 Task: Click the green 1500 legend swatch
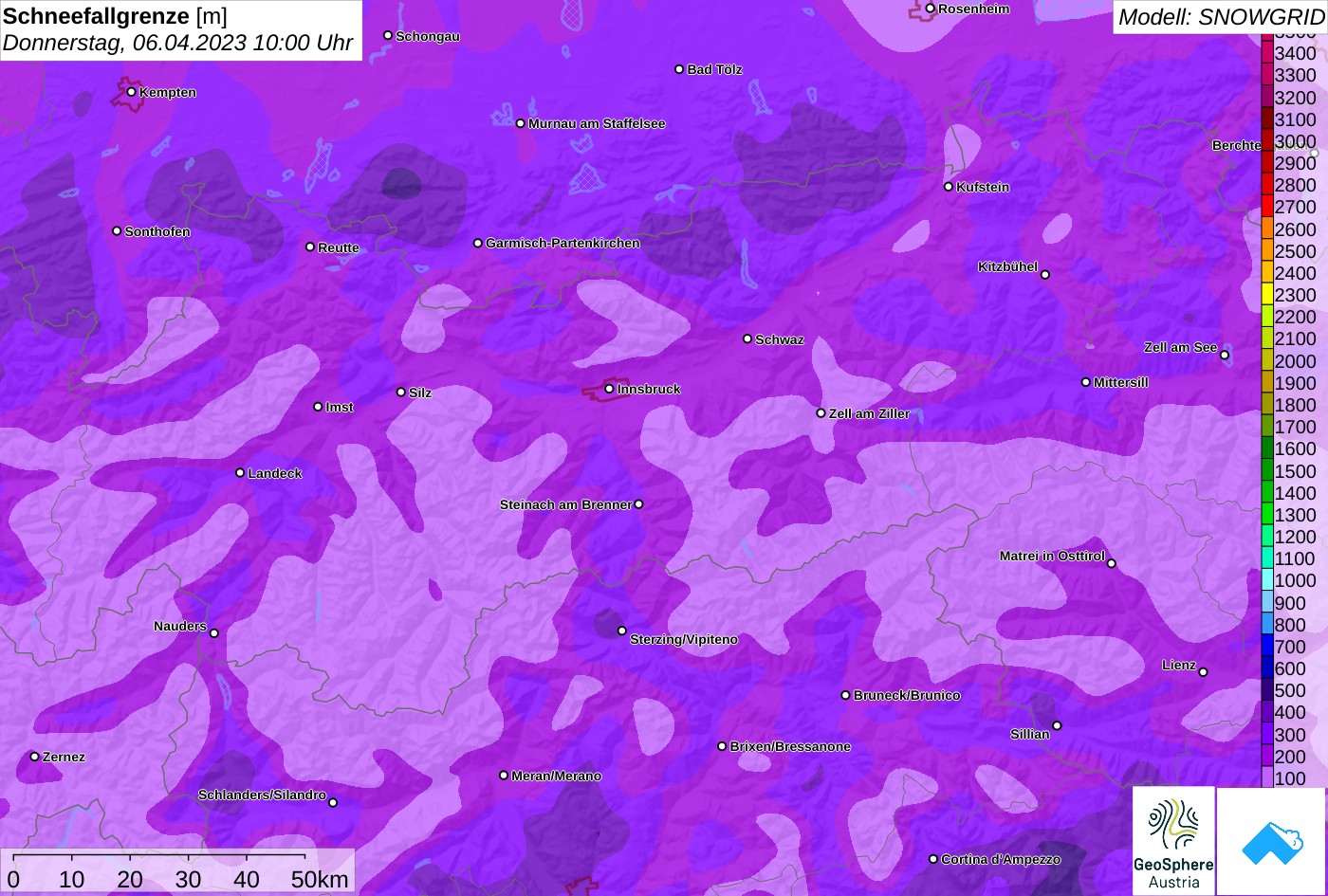[x=1266, y=471]
